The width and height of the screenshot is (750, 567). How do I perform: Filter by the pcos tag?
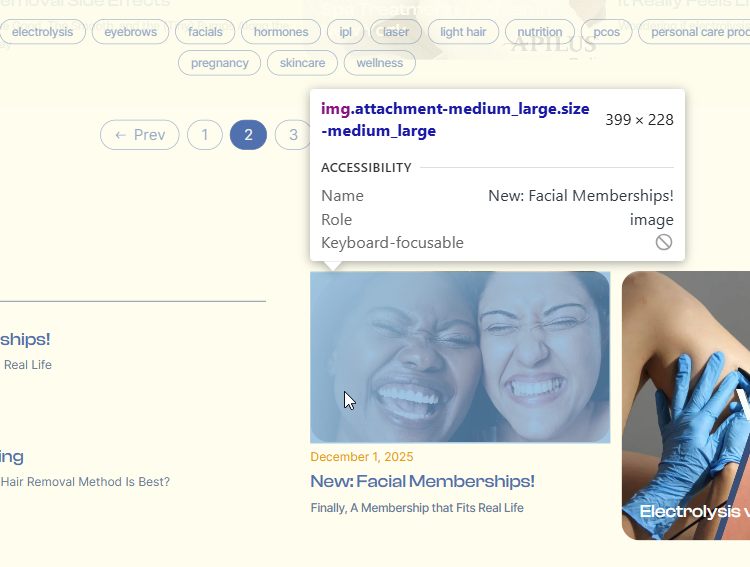(606, 32)
